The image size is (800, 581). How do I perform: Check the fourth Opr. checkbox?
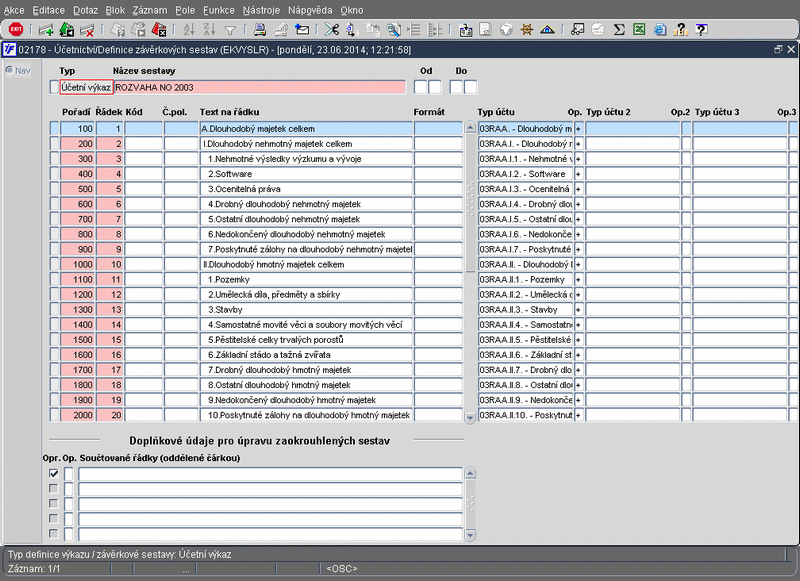(x=54, y=519)
